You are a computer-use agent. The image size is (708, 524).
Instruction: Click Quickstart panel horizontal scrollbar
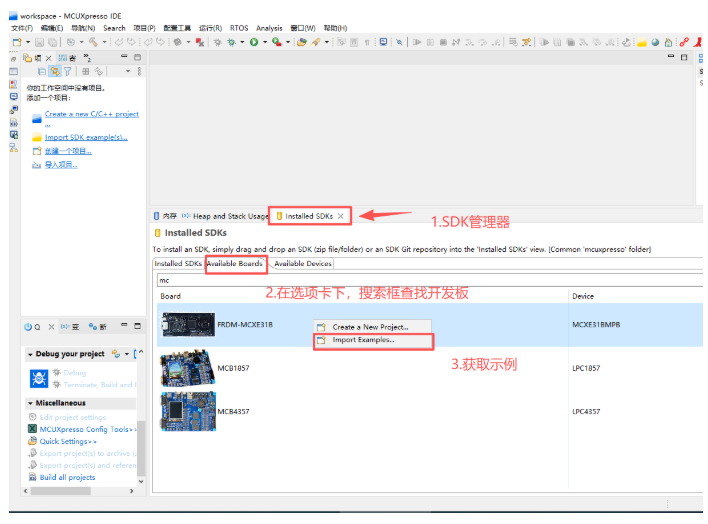61,491
